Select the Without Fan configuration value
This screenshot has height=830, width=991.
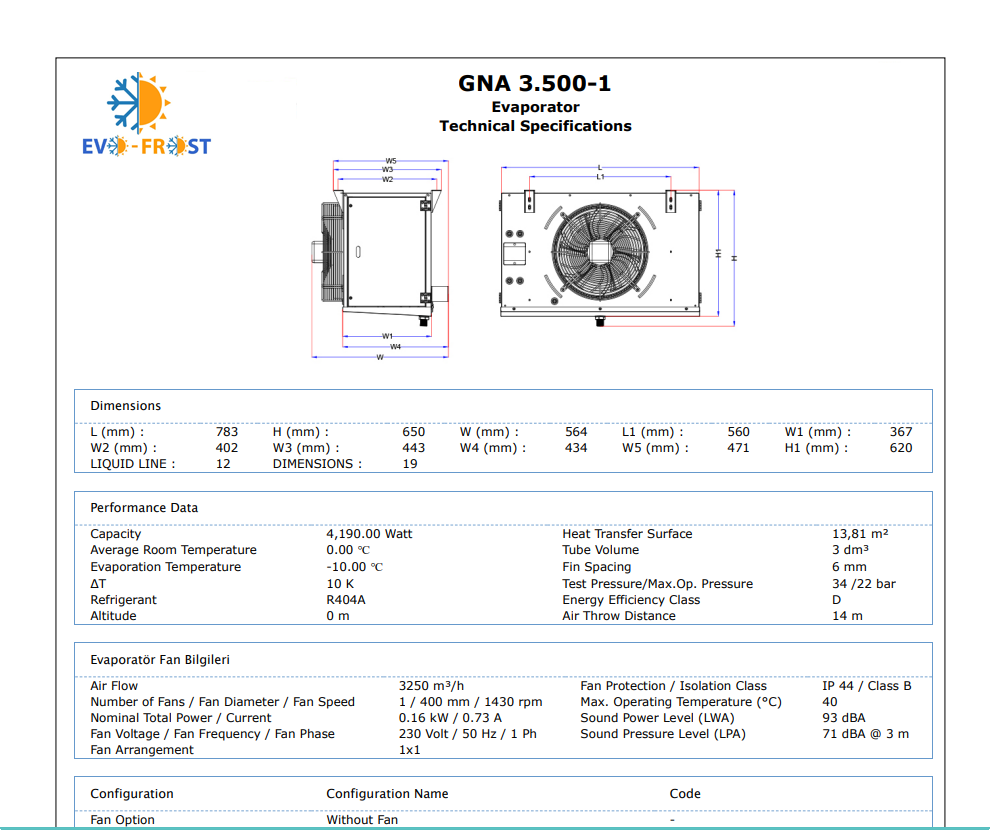[362, 820]
